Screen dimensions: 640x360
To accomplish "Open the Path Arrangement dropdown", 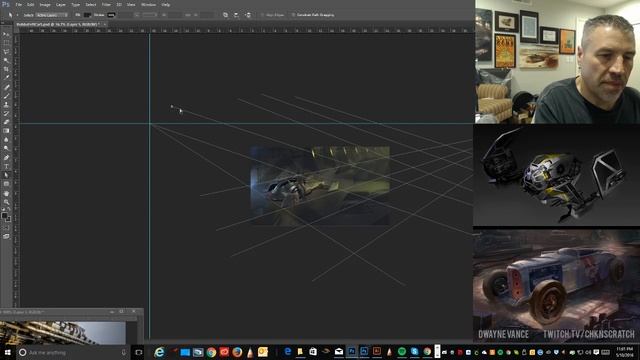I will point(248,15).
